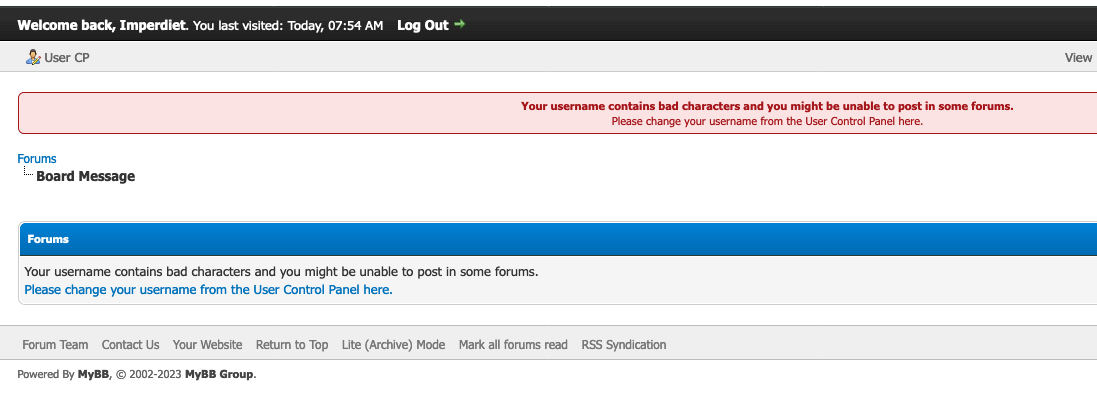Mark all forums read
Screen dimensions: 1097x416
click(513, 345)
